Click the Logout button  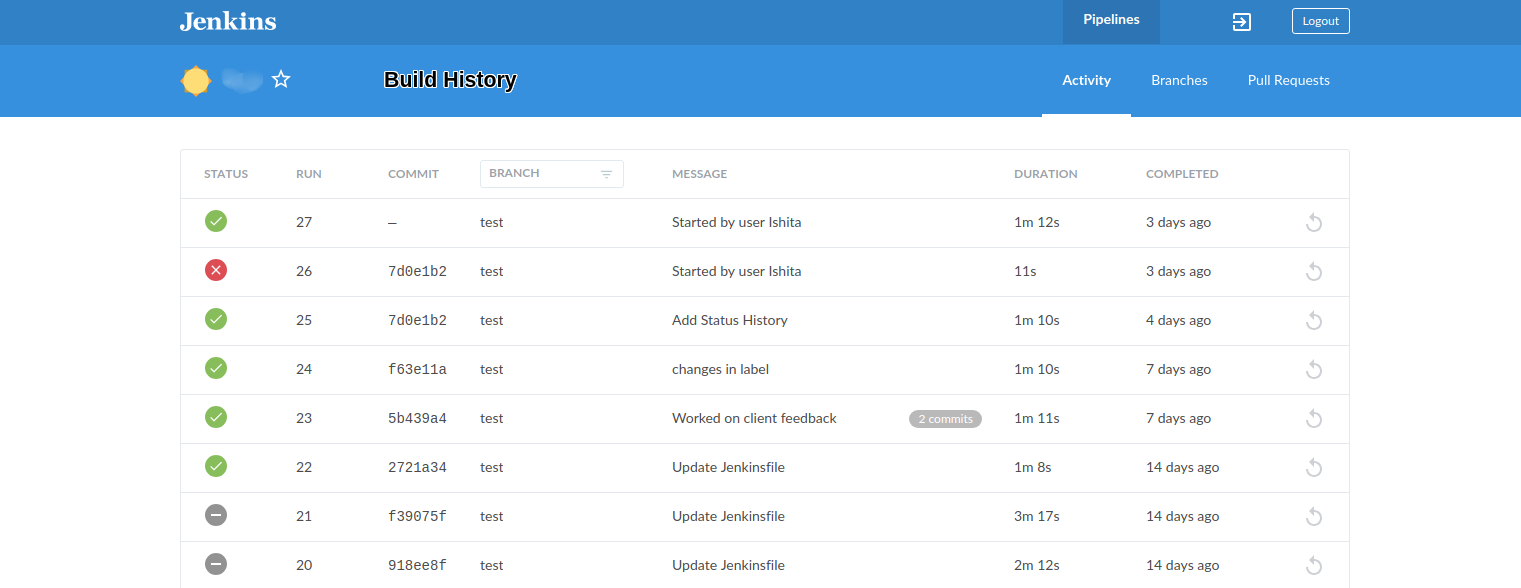tap(1320, 21)
